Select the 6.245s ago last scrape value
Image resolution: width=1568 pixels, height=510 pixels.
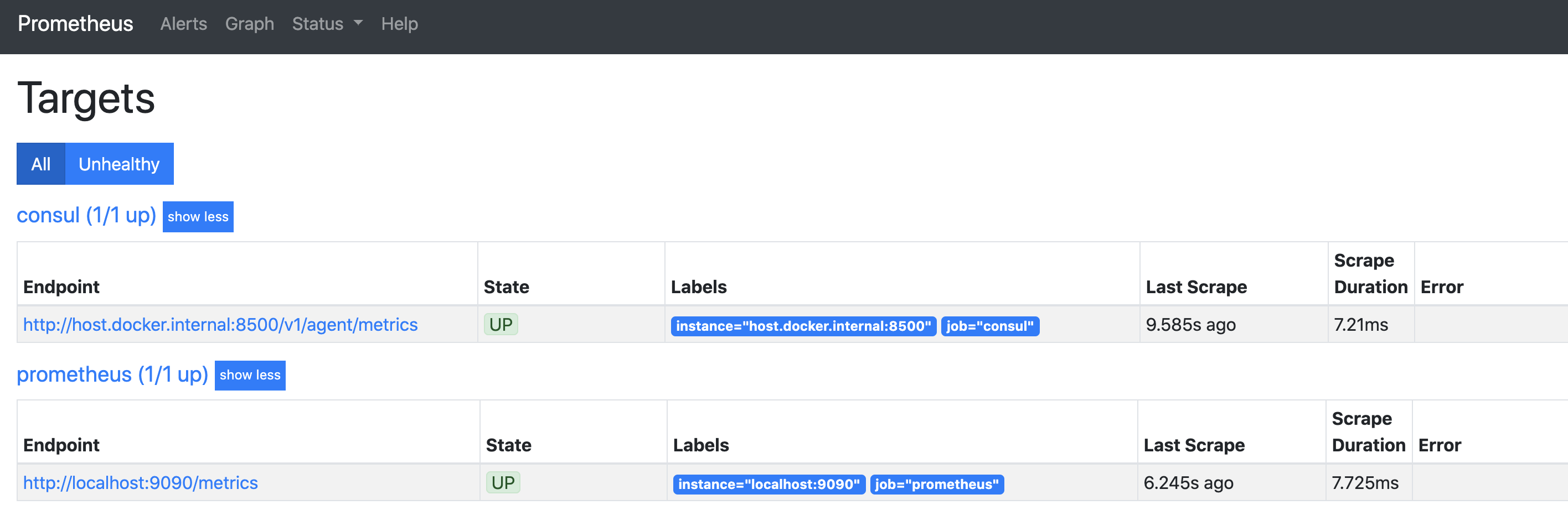click(1188, 483)
